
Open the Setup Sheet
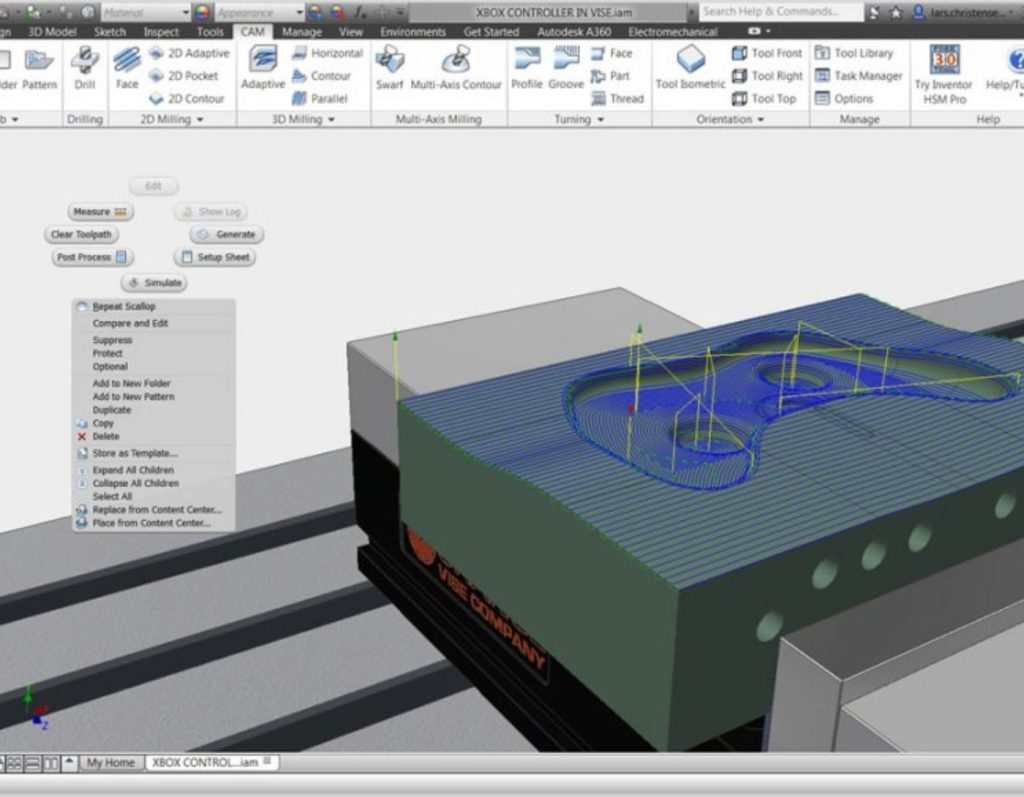click(215, 257)
